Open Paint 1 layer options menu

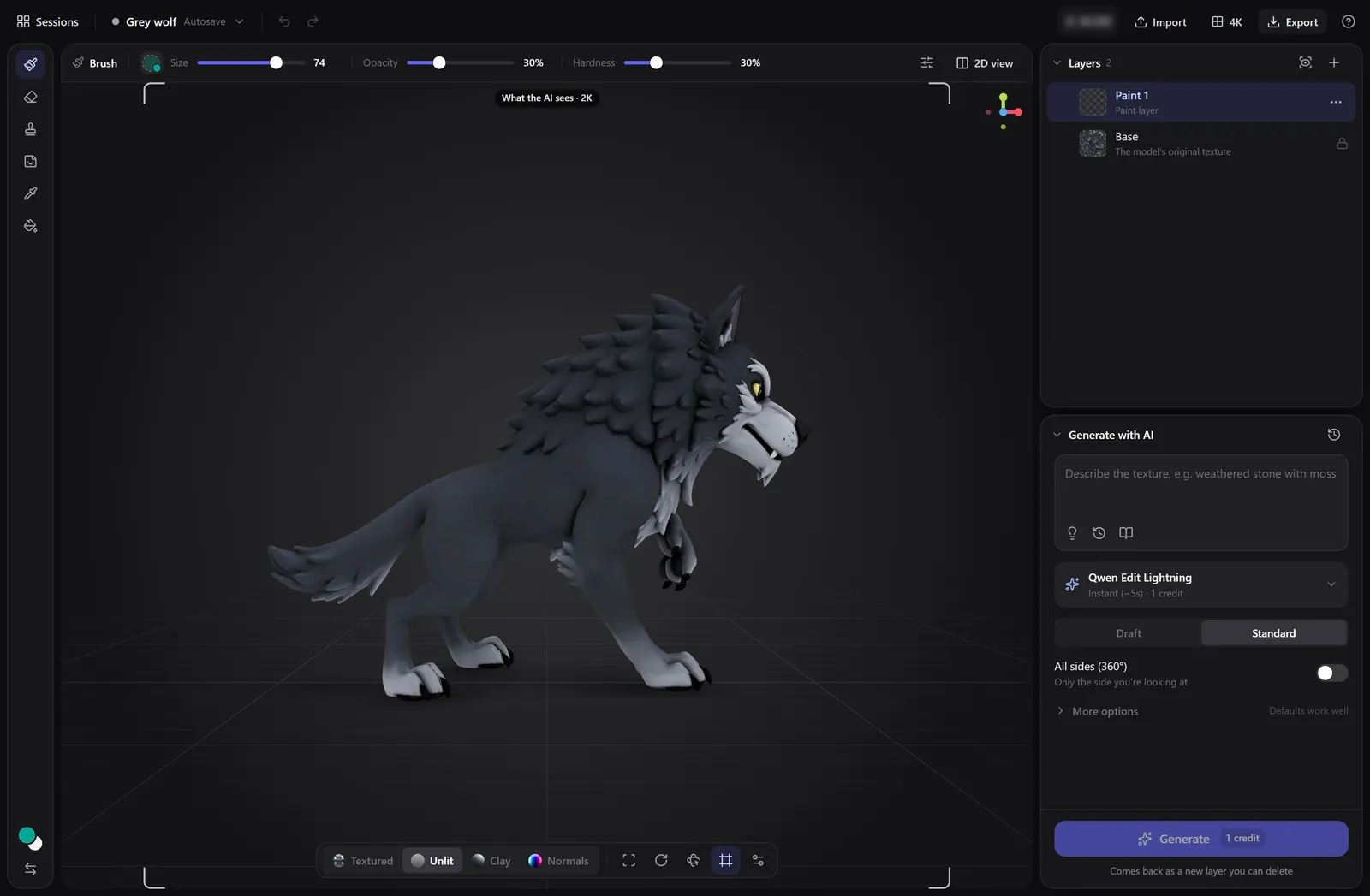coord(1336,102)
